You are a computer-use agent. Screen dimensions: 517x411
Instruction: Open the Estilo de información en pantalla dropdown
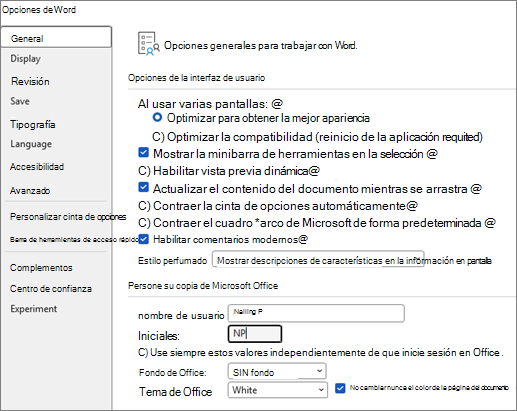click(x=318, y=259)
